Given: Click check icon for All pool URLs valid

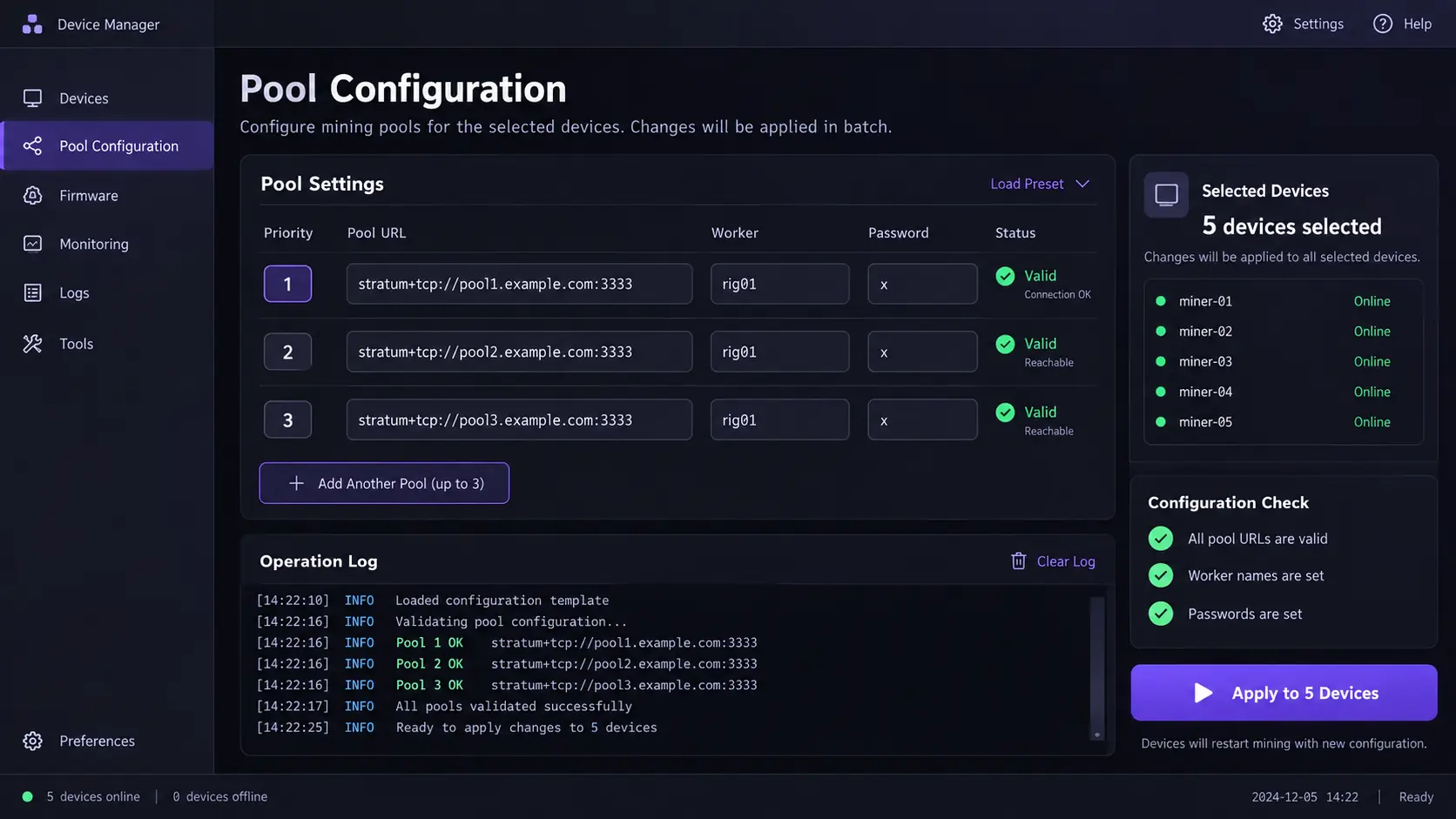Looking at the screenshot, I should point(1160,539).
